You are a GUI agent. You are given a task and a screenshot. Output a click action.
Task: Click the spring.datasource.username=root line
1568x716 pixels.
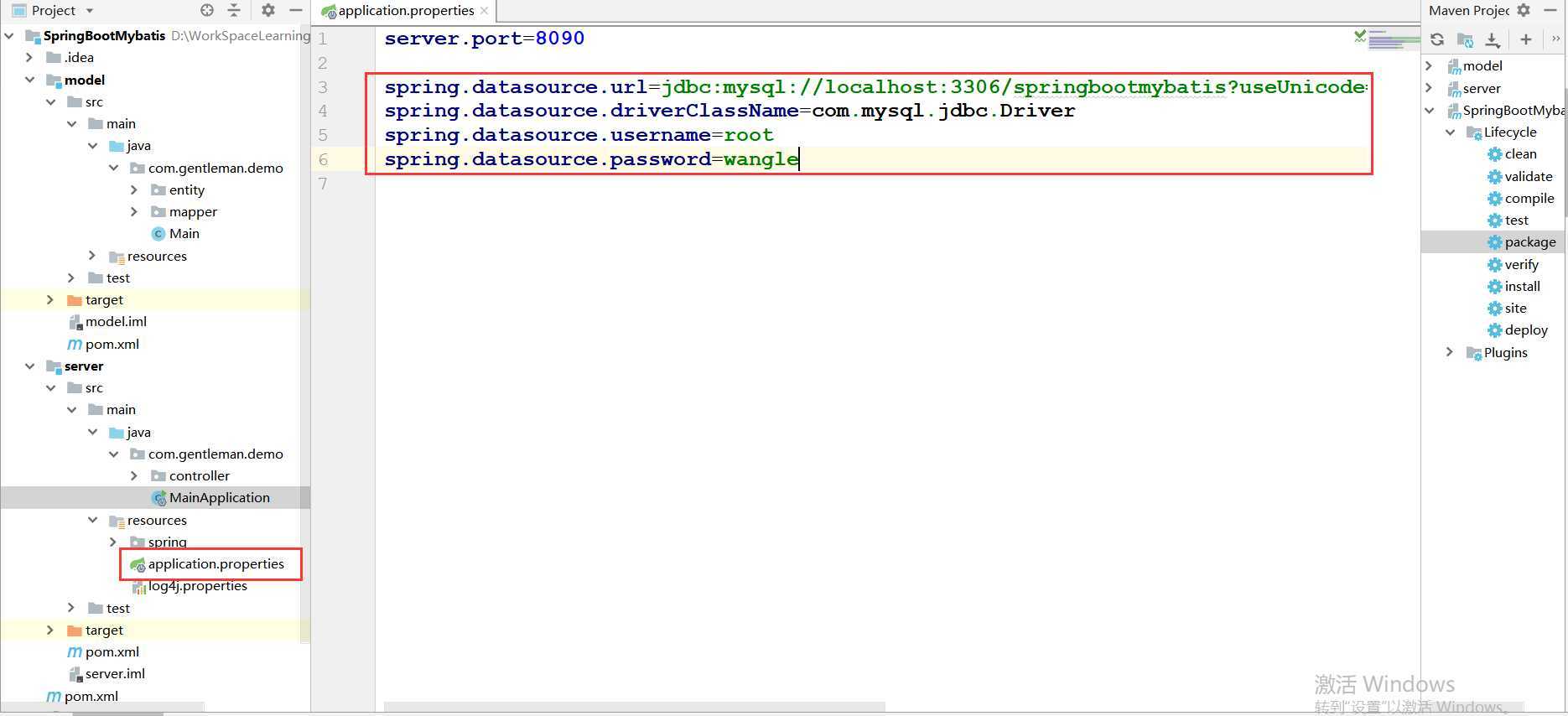[x=579, y=135]
